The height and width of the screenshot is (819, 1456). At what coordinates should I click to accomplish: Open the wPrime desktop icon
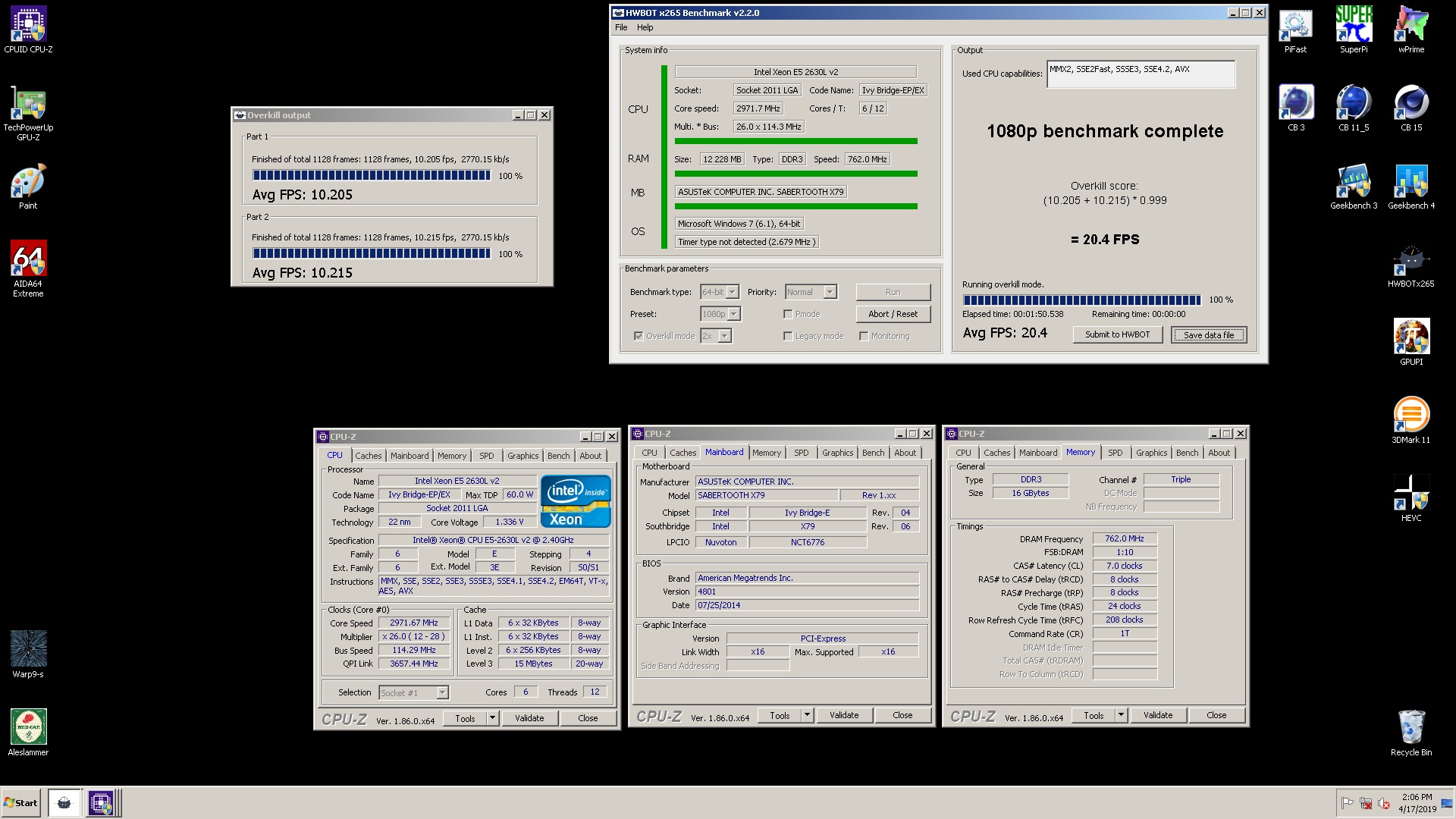point(1411,30)
